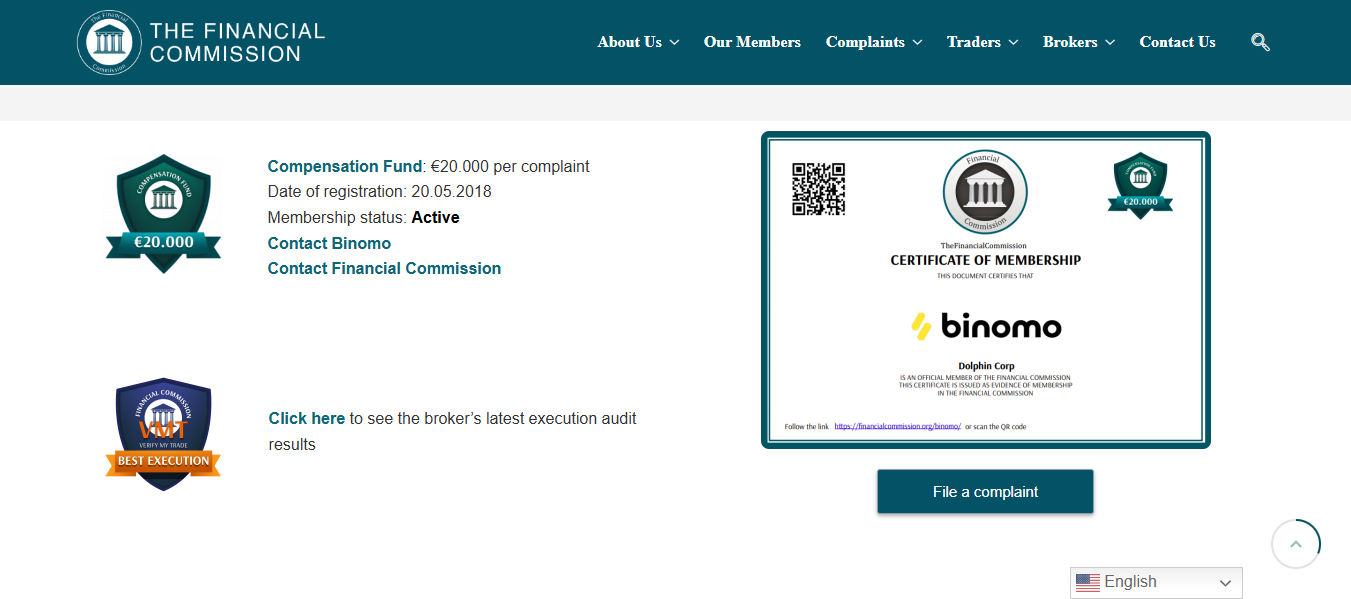This screenshot has width=1351, height=599.
Task: Expand the About Us menu
Action: (638, 41)
